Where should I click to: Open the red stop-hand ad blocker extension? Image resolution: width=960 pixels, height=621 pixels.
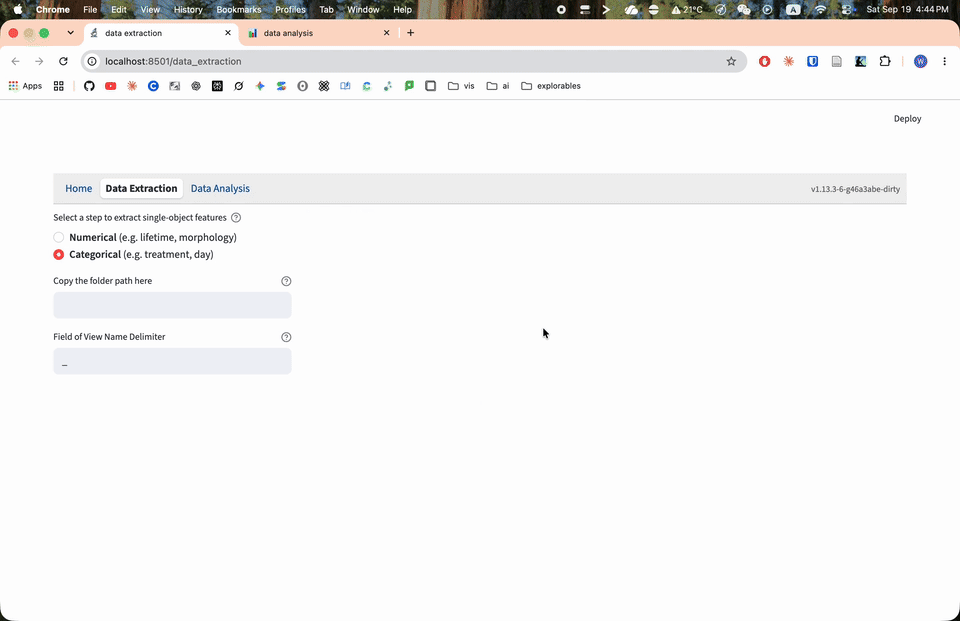[764, 61]
